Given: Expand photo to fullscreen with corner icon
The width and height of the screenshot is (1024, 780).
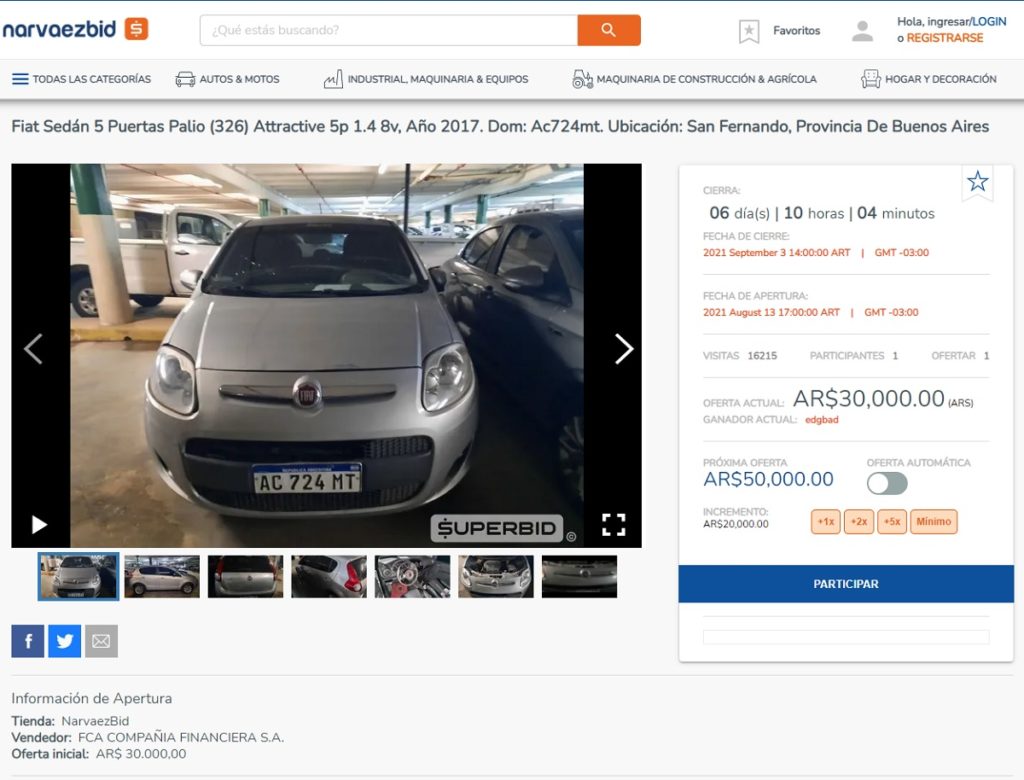Looking at the screenshot, I should click(x=614, y=523).
